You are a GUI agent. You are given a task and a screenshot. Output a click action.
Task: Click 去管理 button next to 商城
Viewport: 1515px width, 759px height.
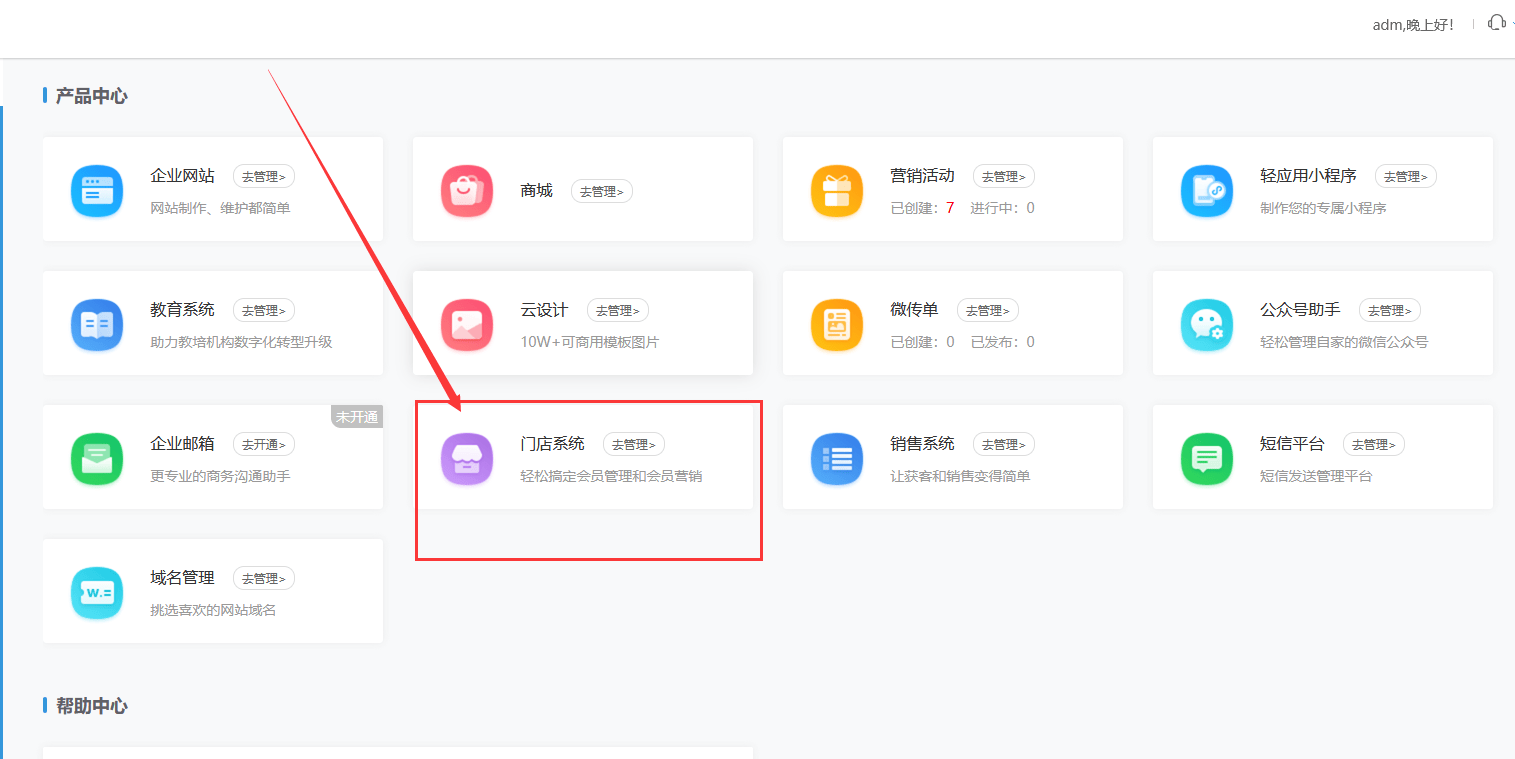point(601,191)
